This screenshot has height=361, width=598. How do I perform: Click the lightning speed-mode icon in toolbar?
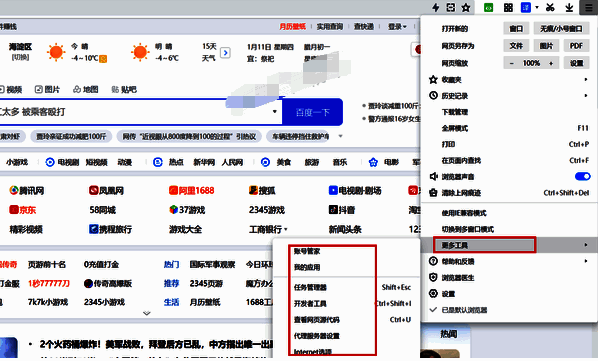pos(436,7)
